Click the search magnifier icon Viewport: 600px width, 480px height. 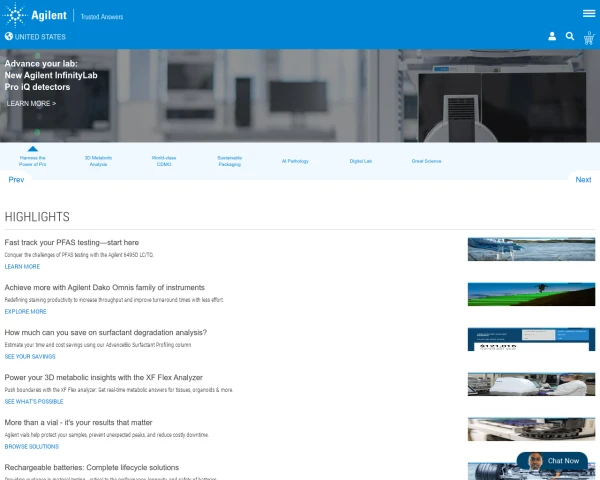[570, 36]
